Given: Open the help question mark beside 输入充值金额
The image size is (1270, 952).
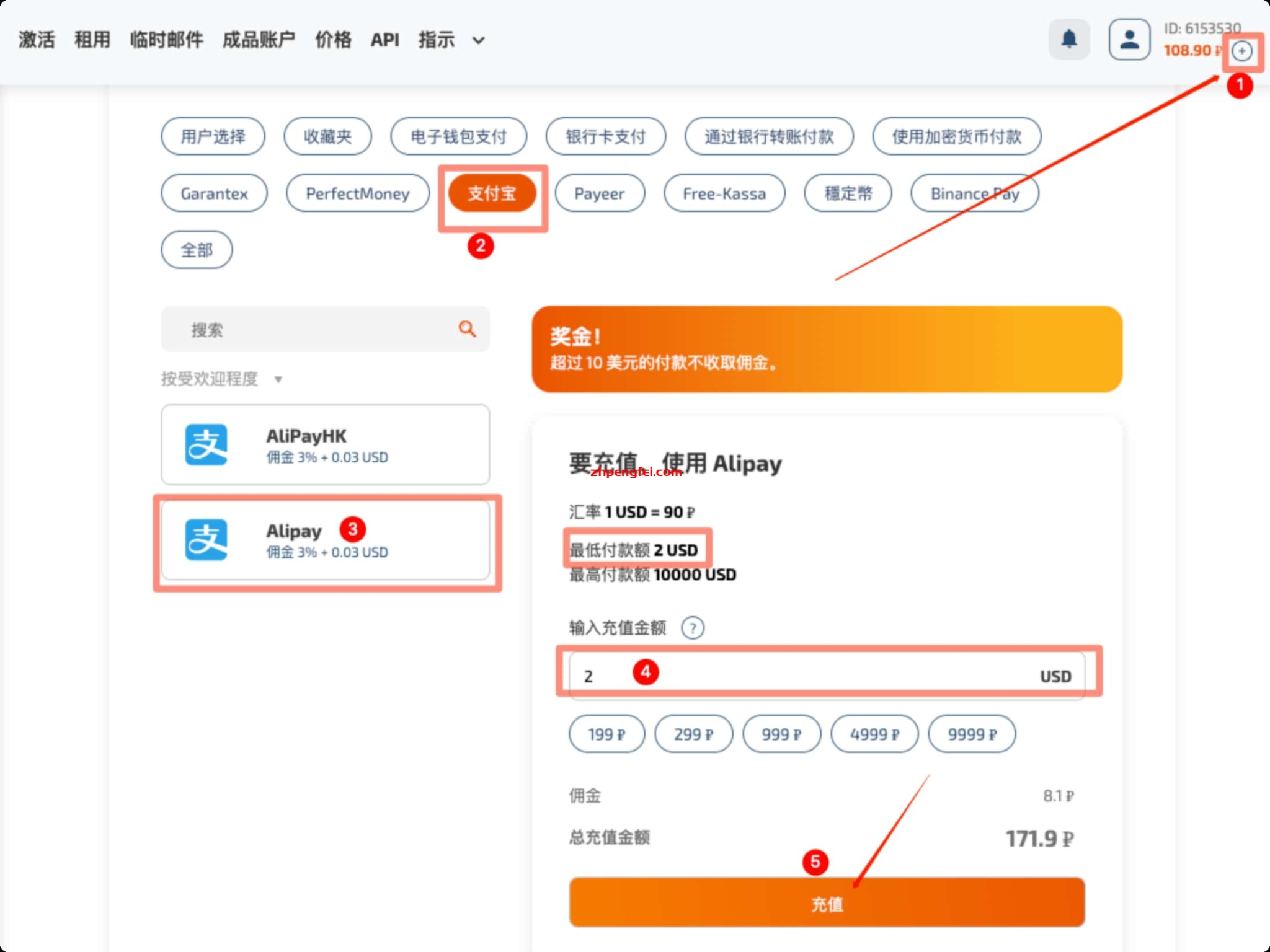Looking at the screenshot, I should 693,628.
